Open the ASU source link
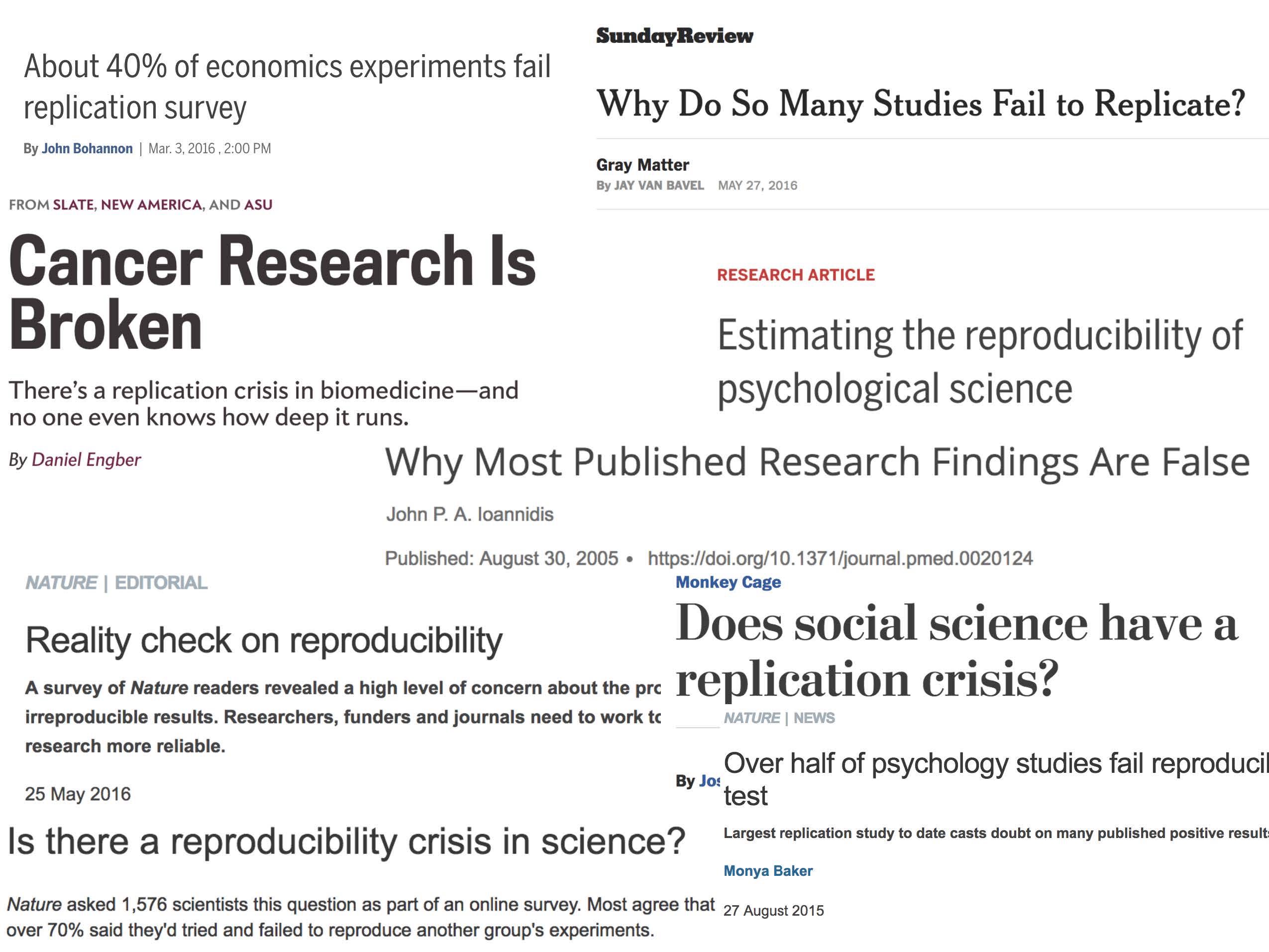 pos(258,205)
